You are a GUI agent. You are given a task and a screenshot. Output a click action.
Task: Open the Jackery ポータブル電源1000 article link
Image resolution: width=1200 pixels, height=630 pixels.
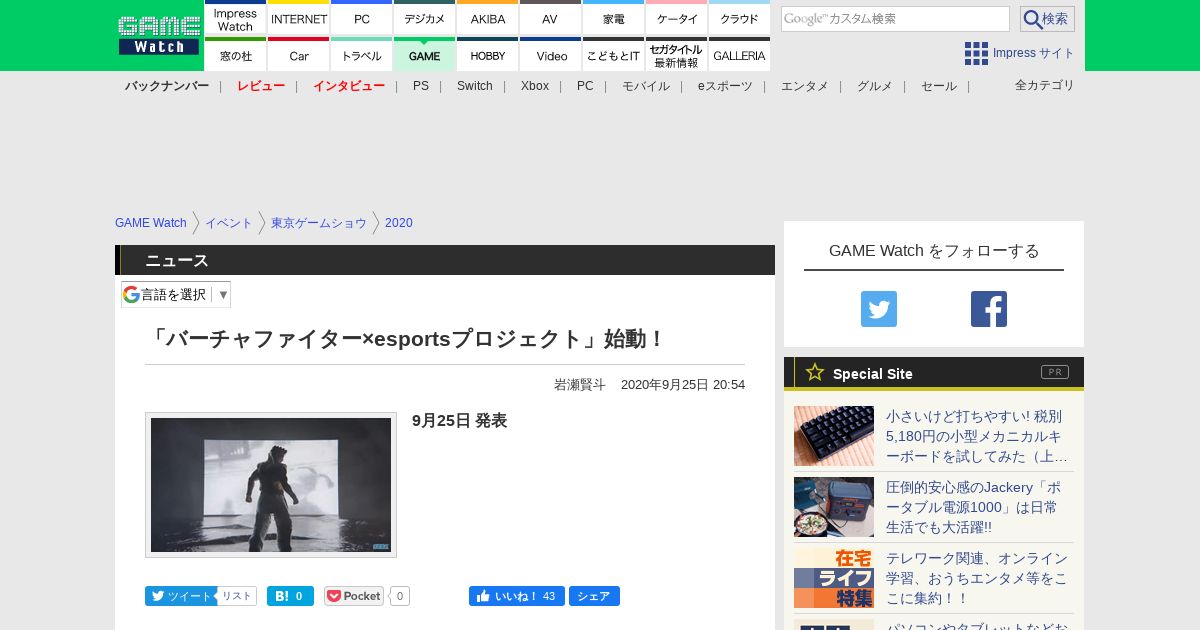pos(973,507)
